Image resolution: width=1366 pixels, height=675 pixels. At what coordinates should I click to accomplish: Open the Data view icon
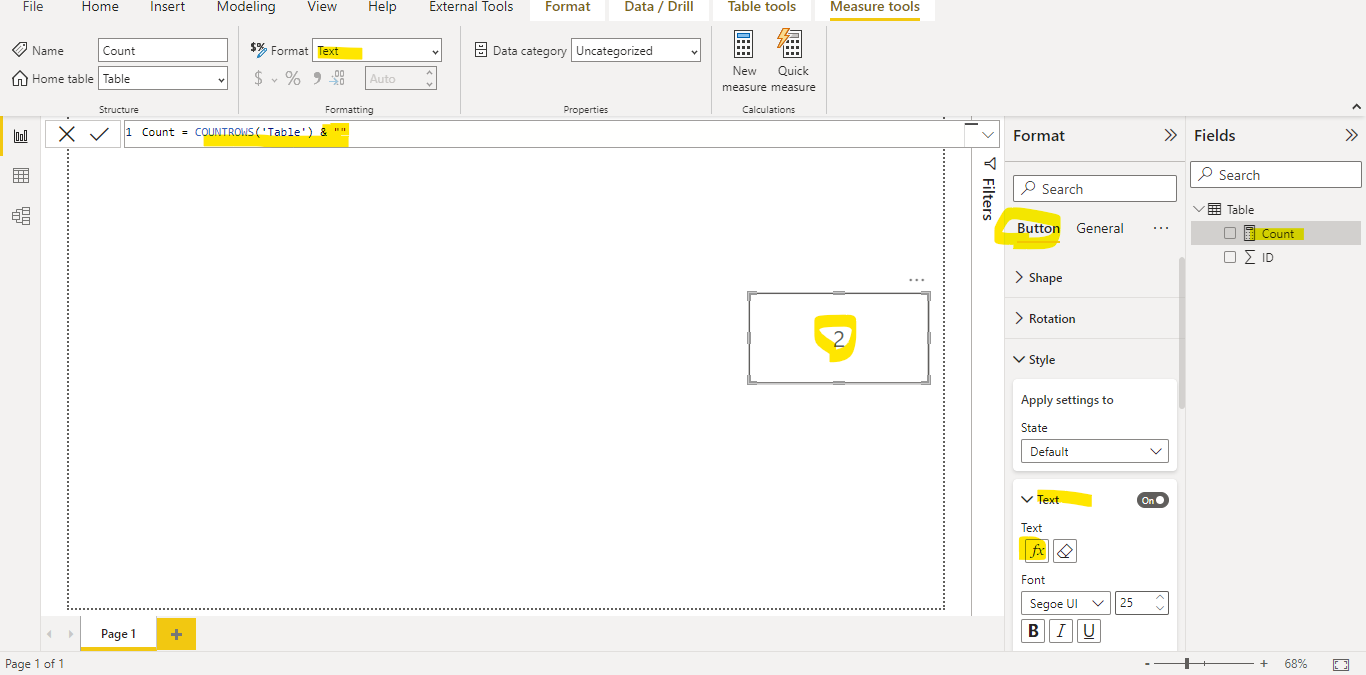coord(20,176)
